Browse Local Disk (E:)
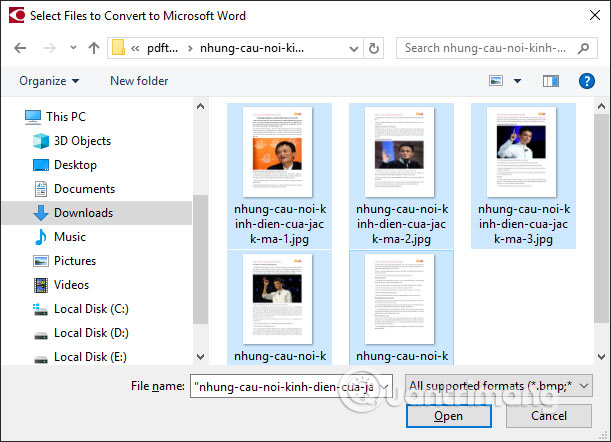The height and width of the screenshot is (442, 611). pyautogui.click(x=80, y=357)
